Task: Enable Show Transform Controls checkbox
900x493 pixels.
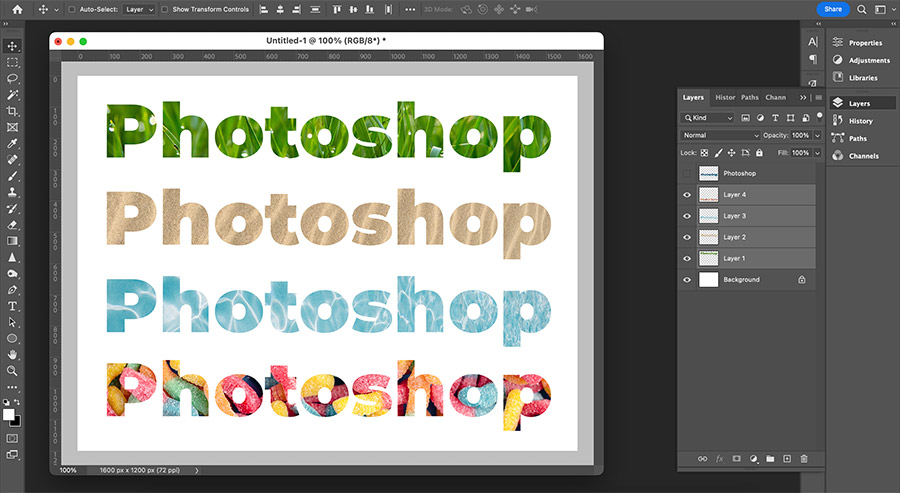Action: click(x=165, y=9)
